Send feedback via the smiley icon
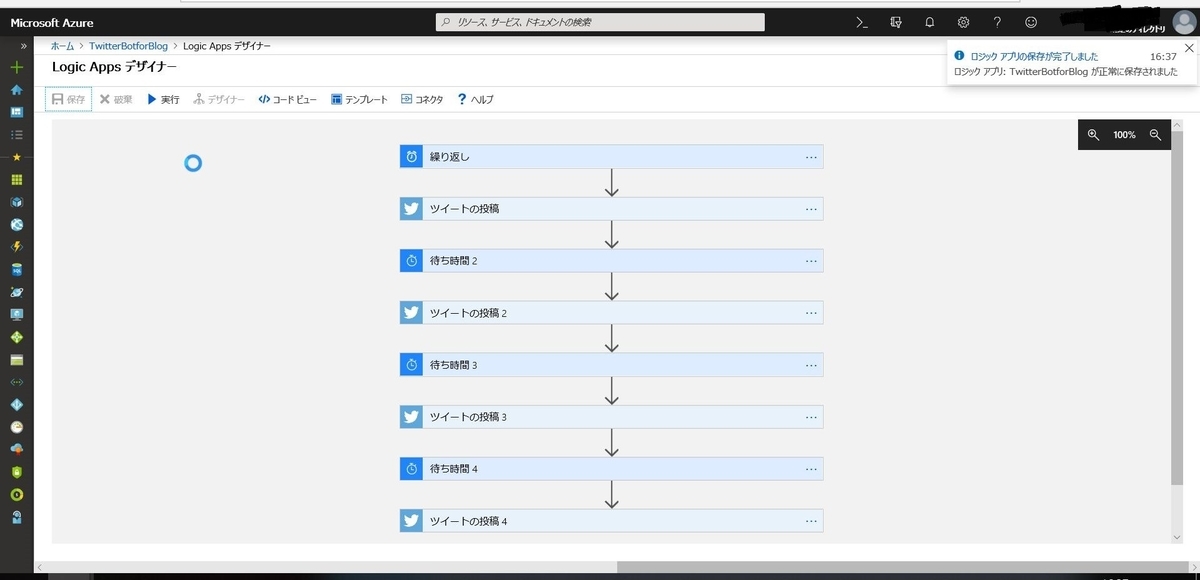 (1031, 22)
